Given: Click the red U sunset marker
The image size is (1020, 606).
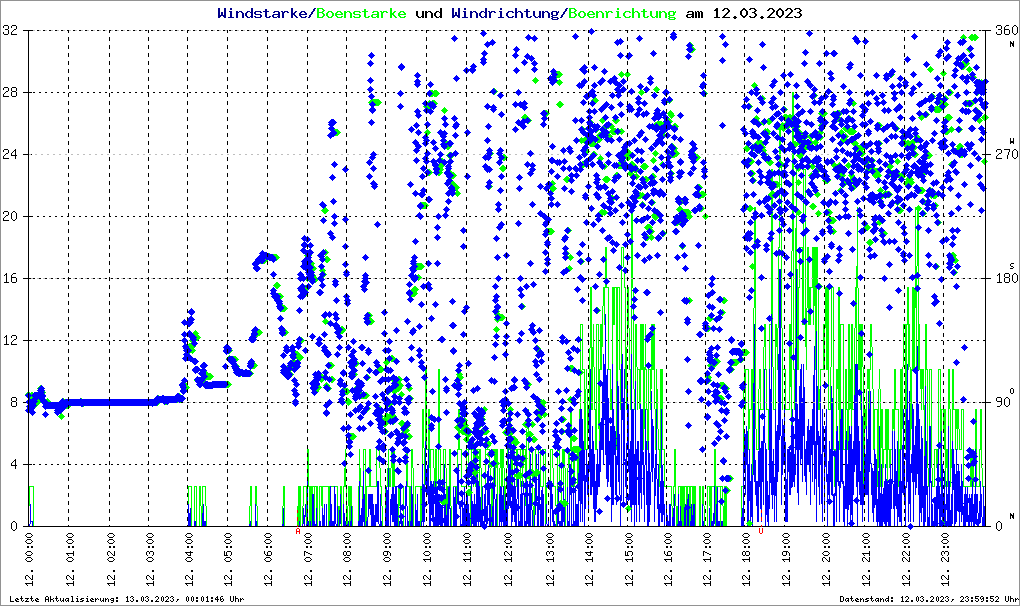Looking at the screenshot, I should tap(761, 532).
